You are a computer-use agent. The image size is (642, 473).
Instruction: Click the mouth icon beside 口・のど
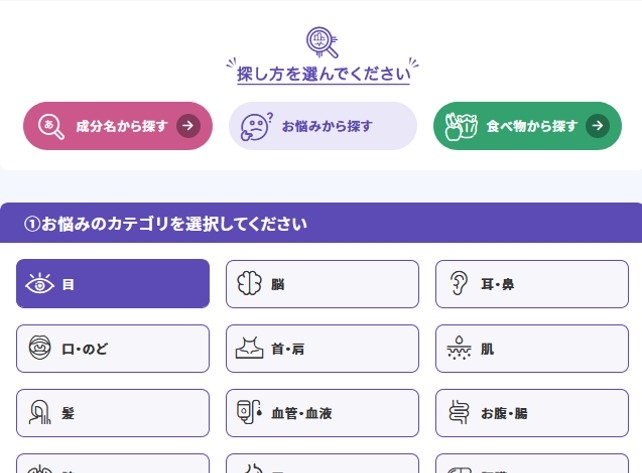coord(40,349)
